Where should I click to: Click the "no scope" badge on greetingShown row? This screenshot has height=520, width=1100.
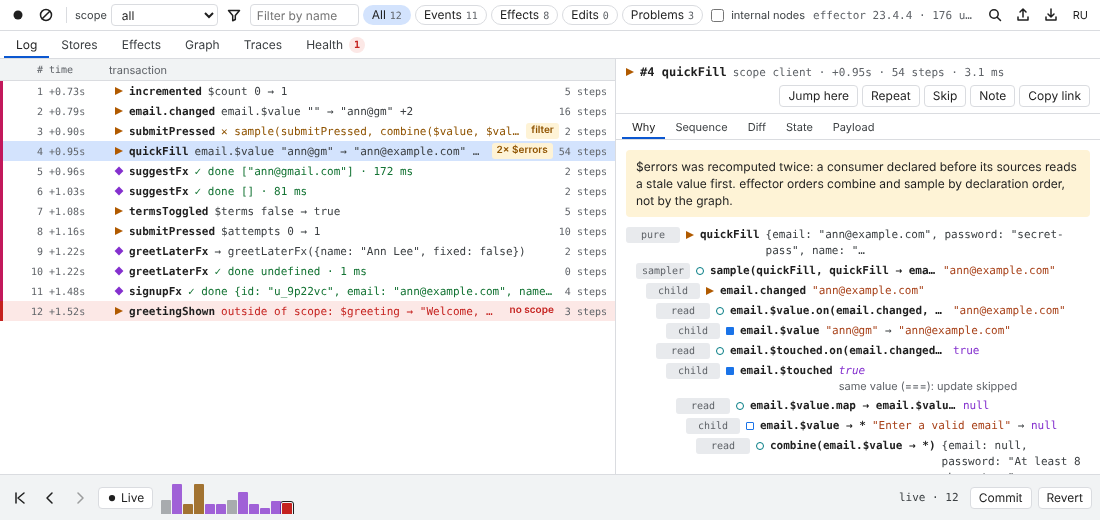(531, 310)
